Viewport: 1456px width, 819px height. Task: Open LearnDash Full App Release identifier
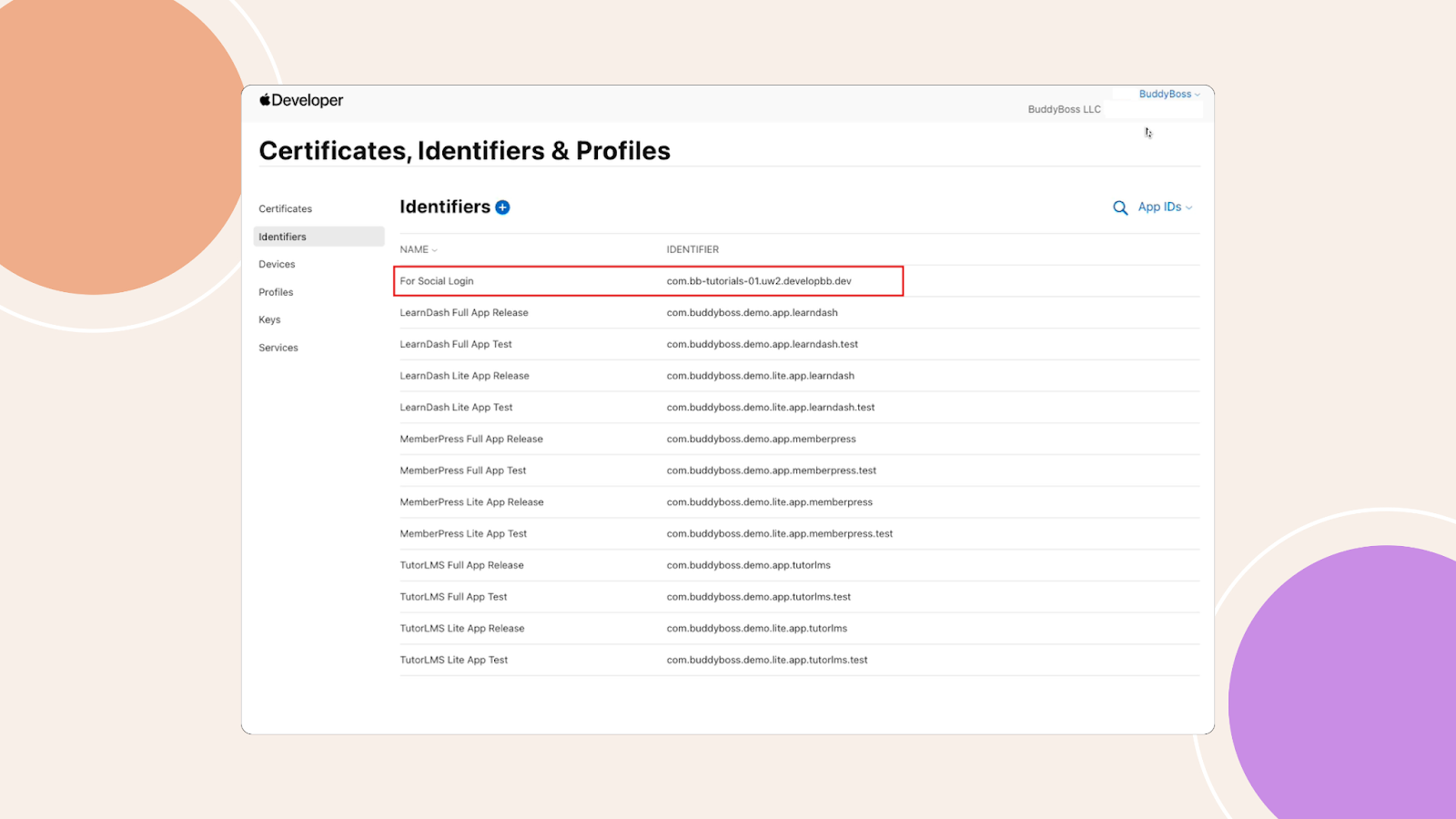464,313
